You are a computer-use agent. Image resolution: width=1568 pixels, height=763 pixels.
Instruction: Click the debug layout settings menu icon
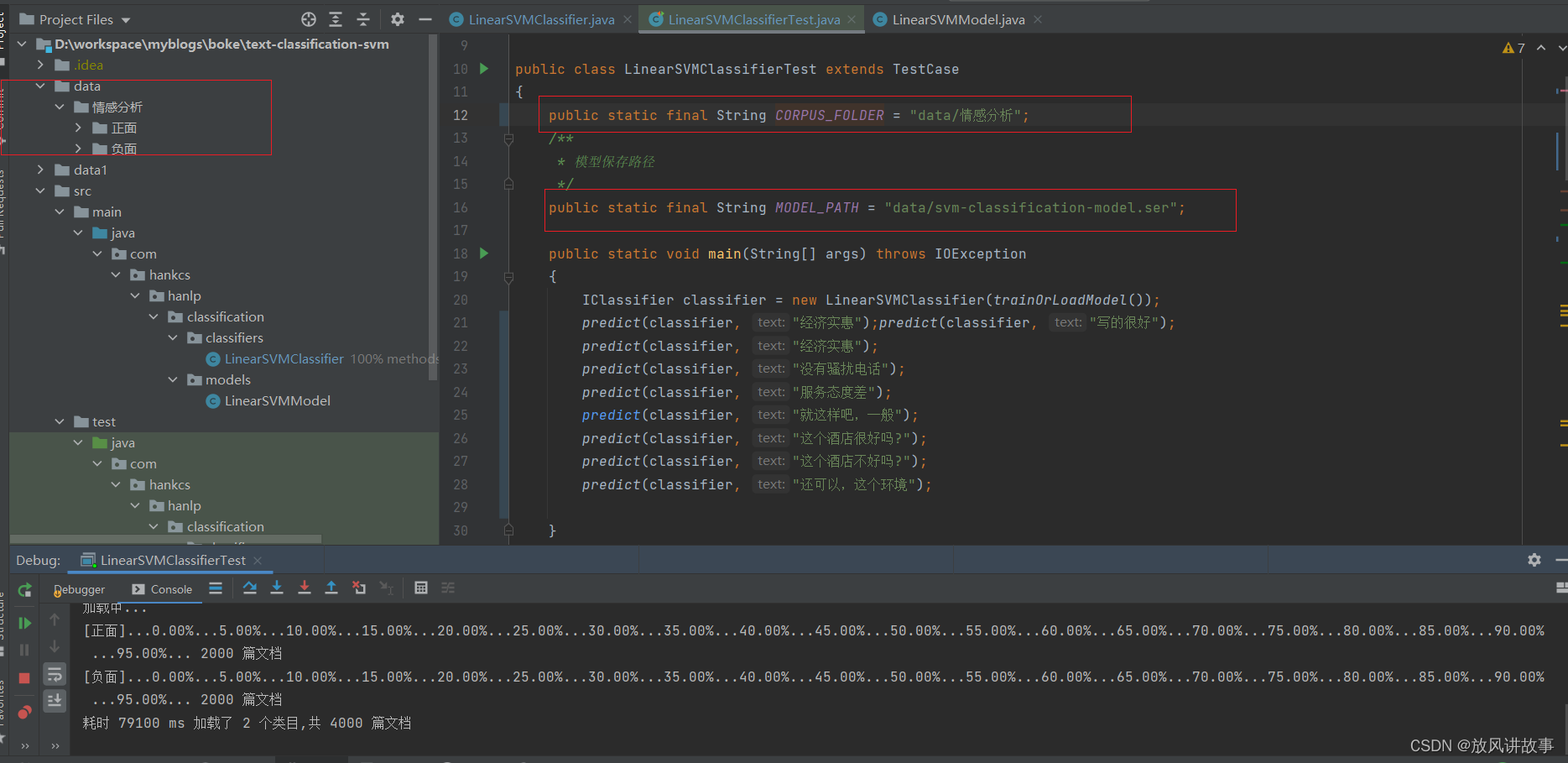coord(1560,588)
